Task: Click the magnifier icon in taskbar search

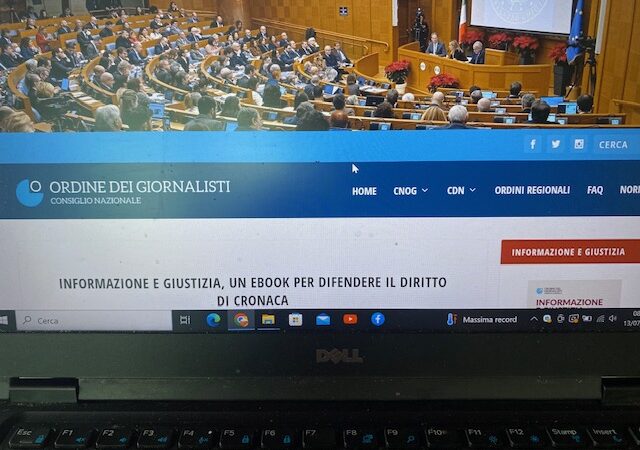Action: 27,320
